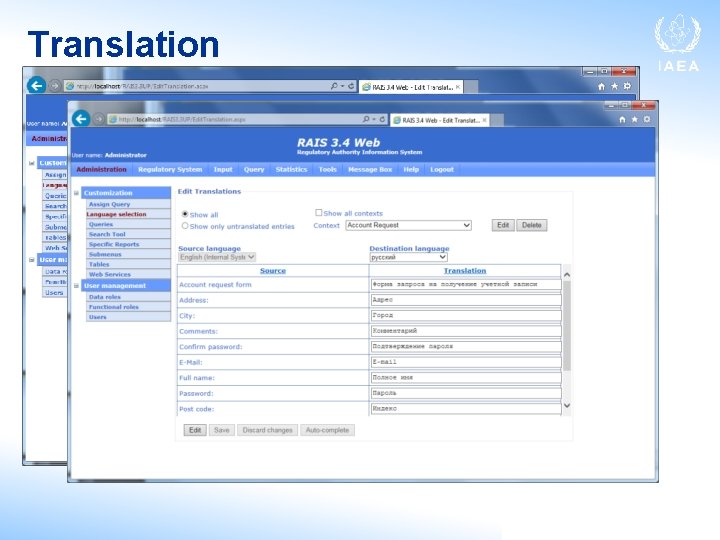
Task: Open the Regulatory System menu
Action: (x=170, y=169)
